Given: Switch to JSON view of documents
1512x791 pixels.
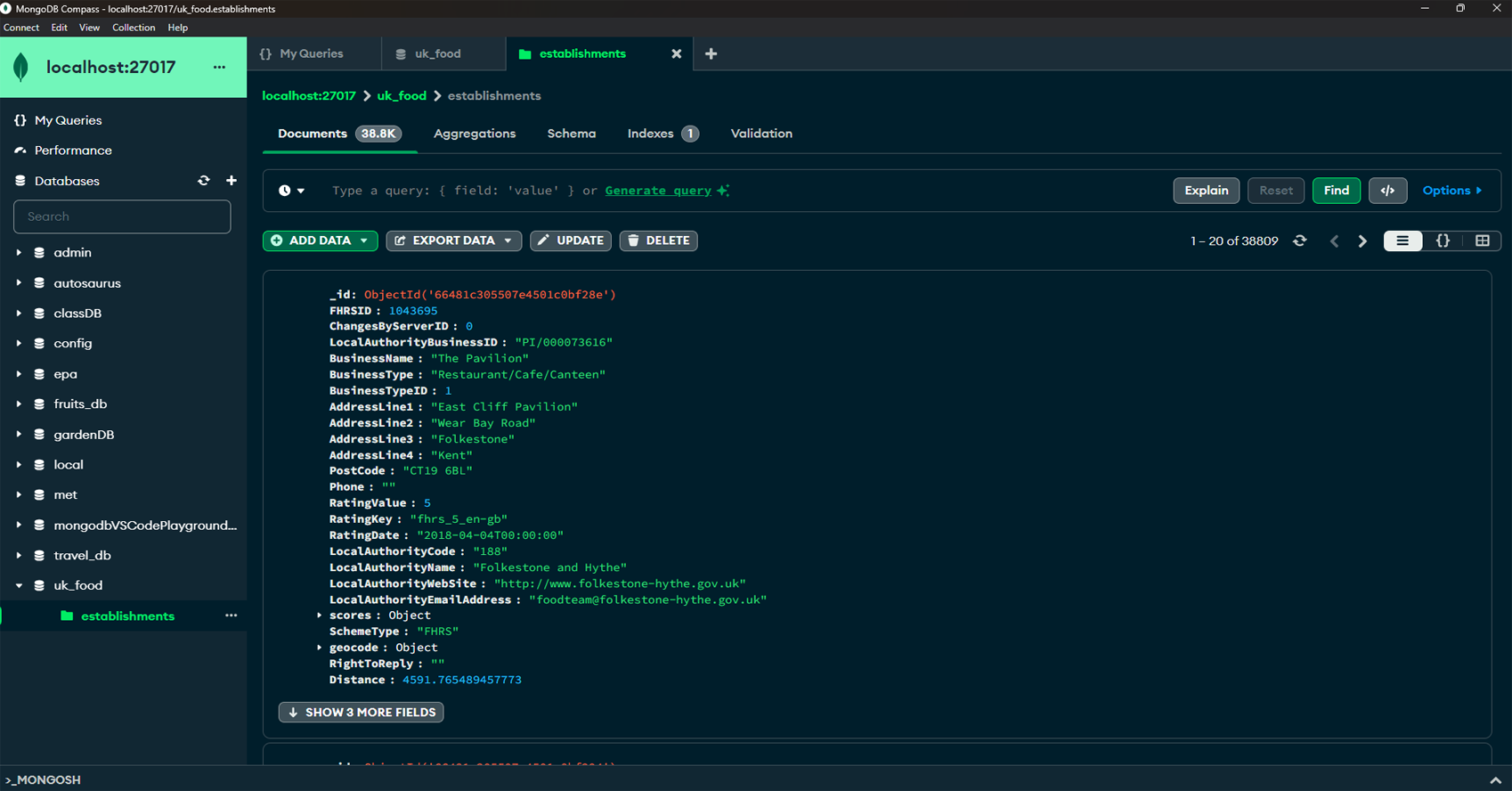Looking at the screenshot, I should point(1443,241).
